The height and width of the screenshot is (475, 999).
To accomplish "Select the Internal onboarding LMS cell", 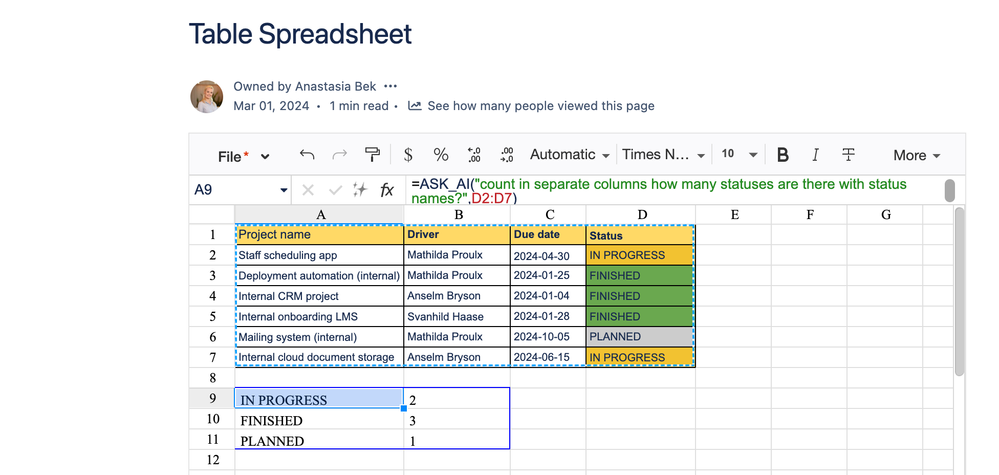I will 319,316.
